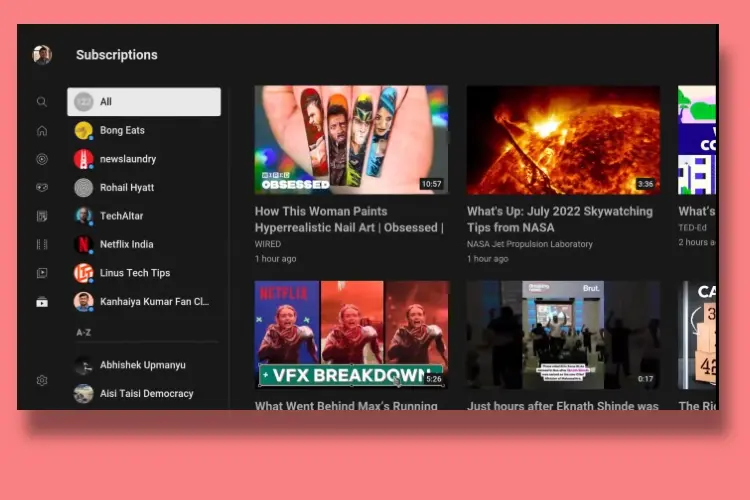
Task: Open the News icon in sidebar
Action: click(x=42, y=216)
